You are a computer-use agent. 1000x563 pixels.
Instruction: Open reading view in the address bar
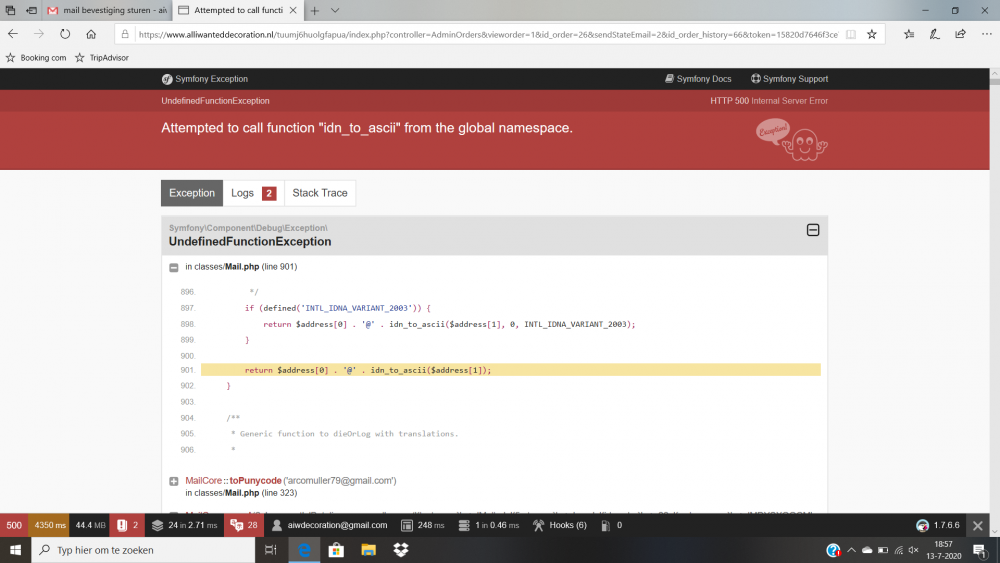(x=851, y=34)
